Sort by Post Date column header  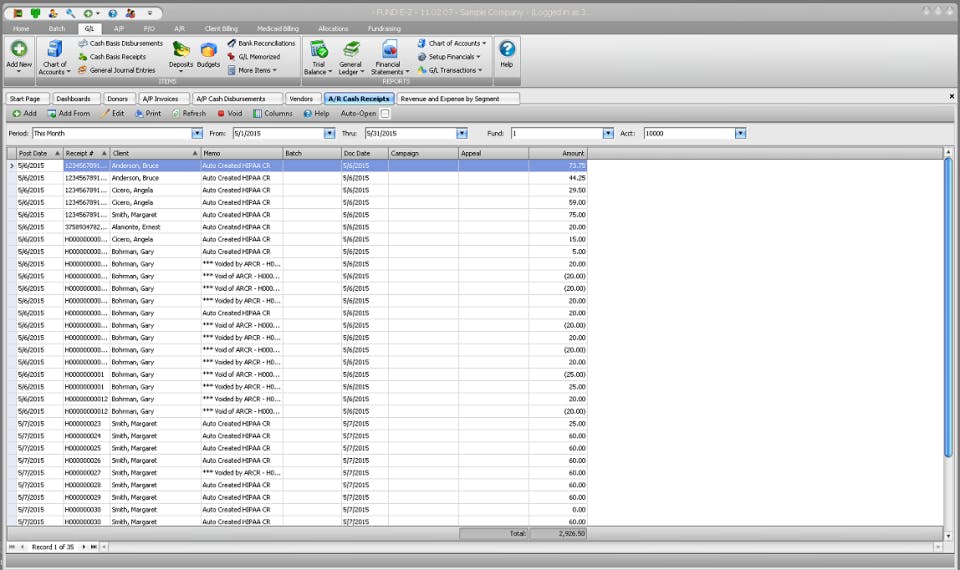click(x=39, y=153)
